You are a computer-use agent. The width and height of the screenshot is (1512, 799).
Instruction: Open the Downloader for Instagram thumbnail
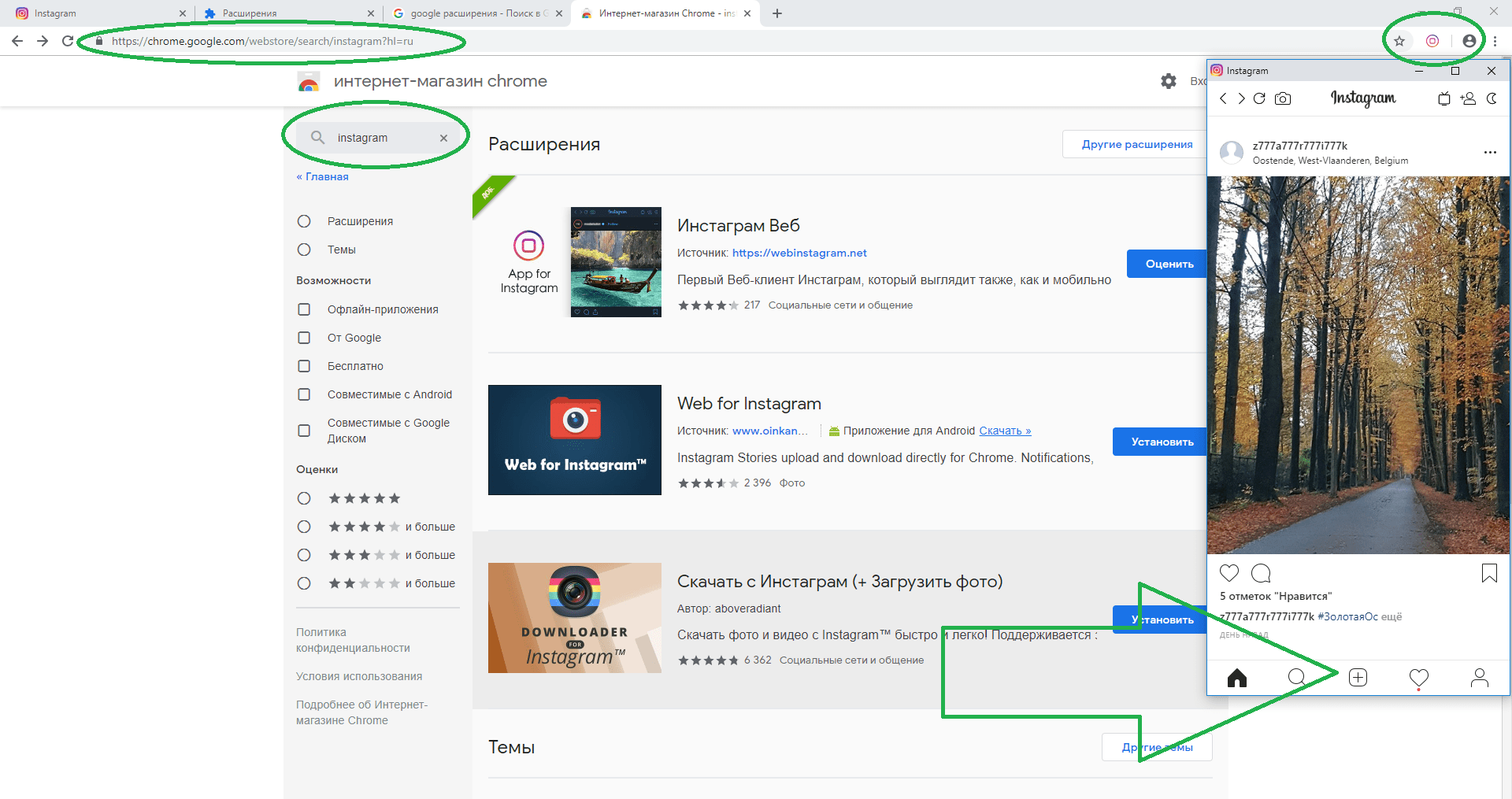(x=575, y=618)
